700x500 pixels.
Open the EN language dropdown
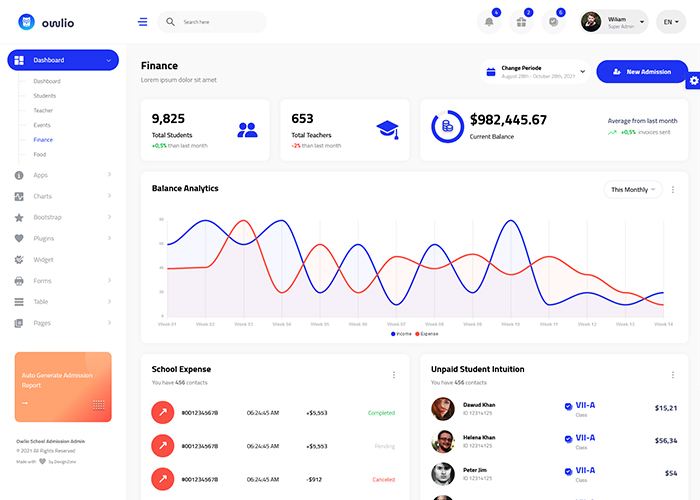click(x=671, y=22)
